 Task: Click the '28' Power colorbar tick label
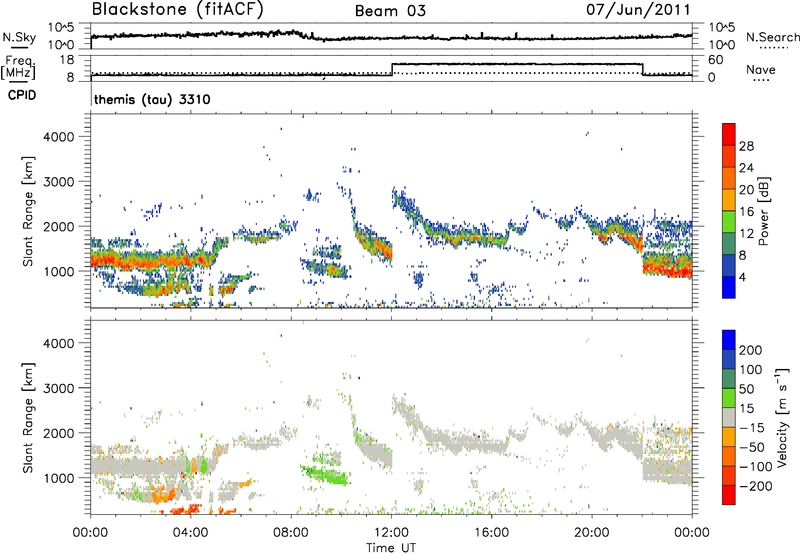tap(746, 146)
